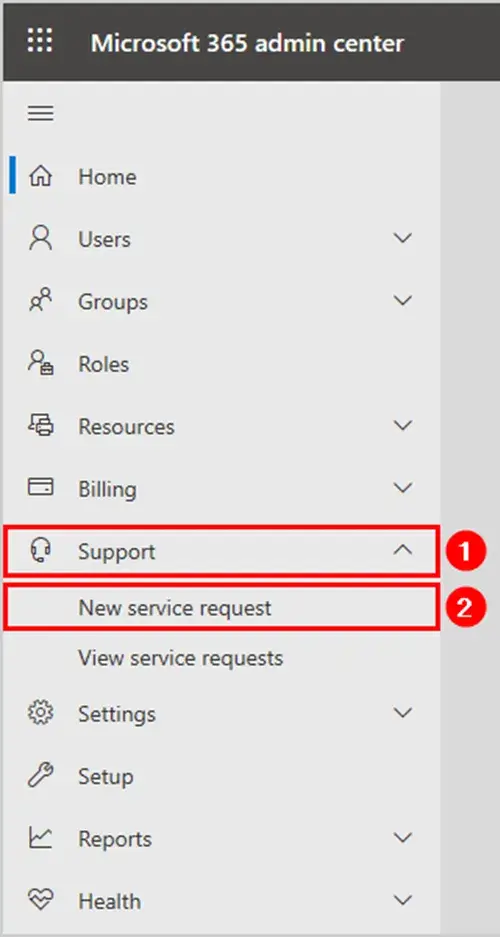Click the Resources printer icon

[41, 425]
